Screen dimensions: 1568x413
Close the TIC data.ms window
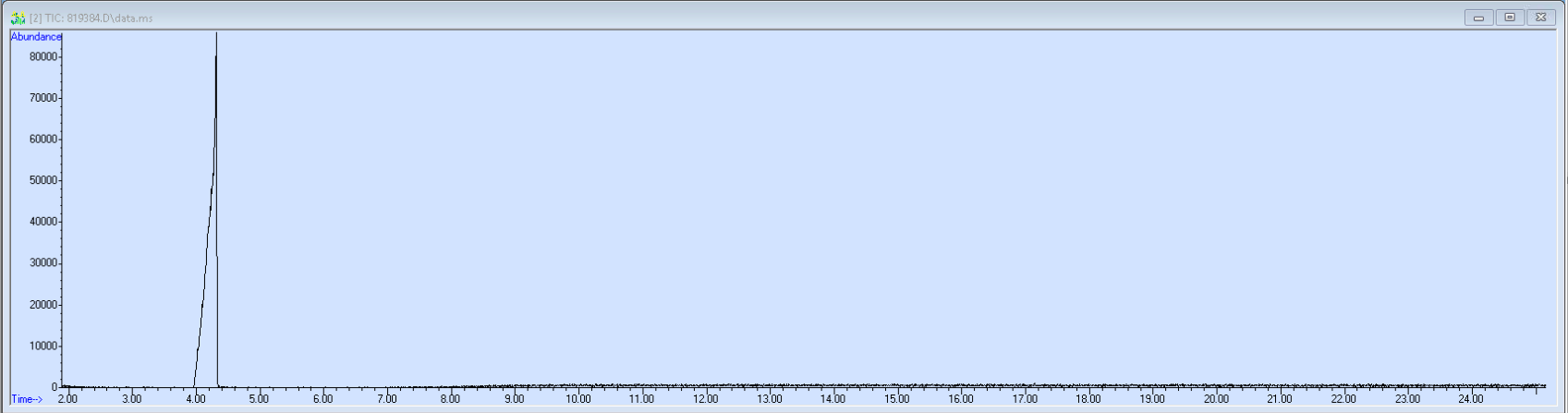click(1541, 18)
